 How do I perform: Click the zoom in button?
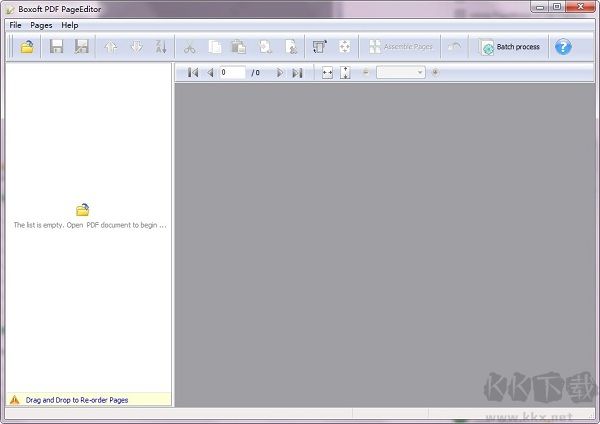(x=435, y=72)
